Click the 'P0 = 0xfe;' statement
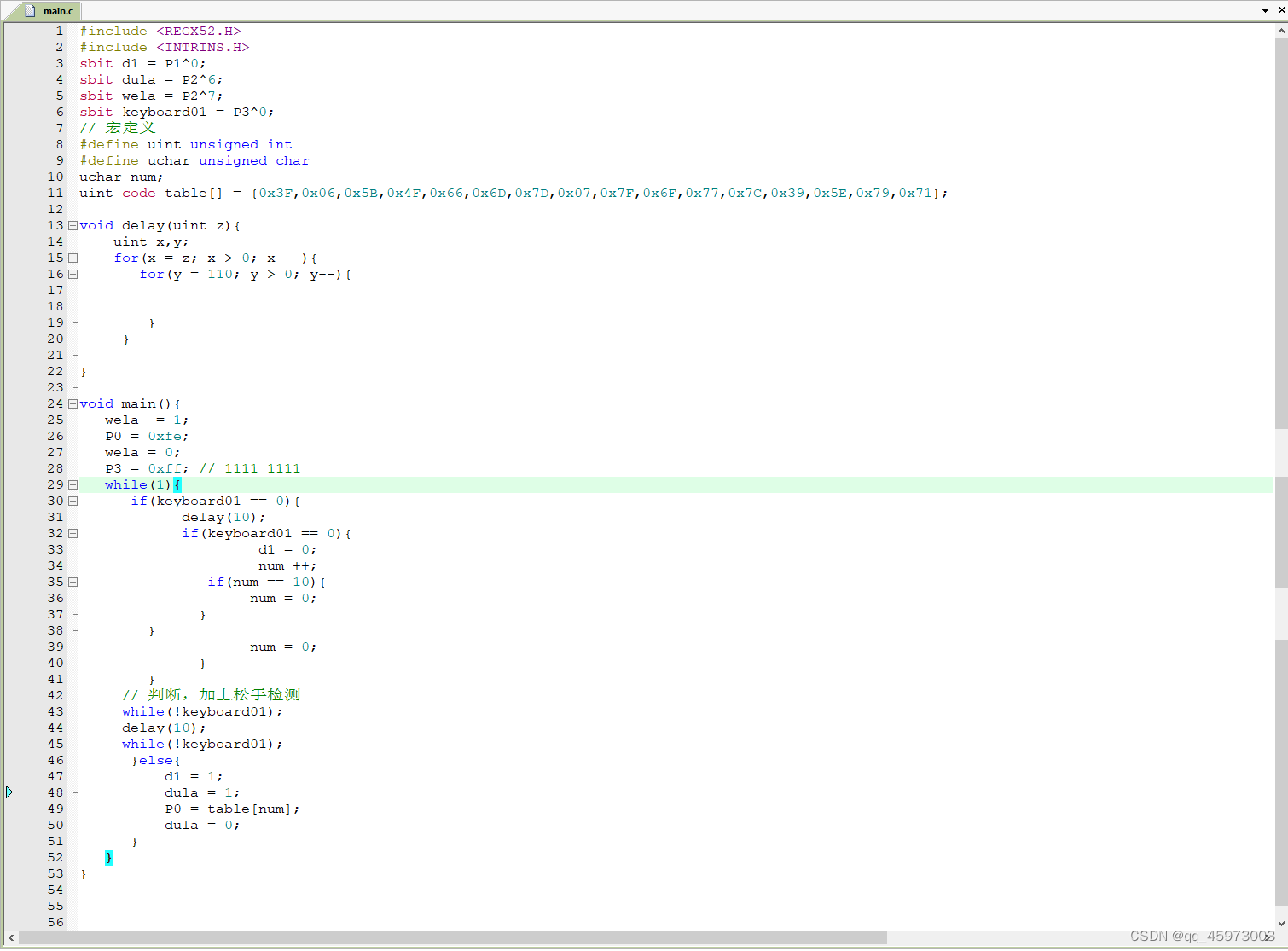The width and height of the screenshot is (1288, 951). (147, 437)
